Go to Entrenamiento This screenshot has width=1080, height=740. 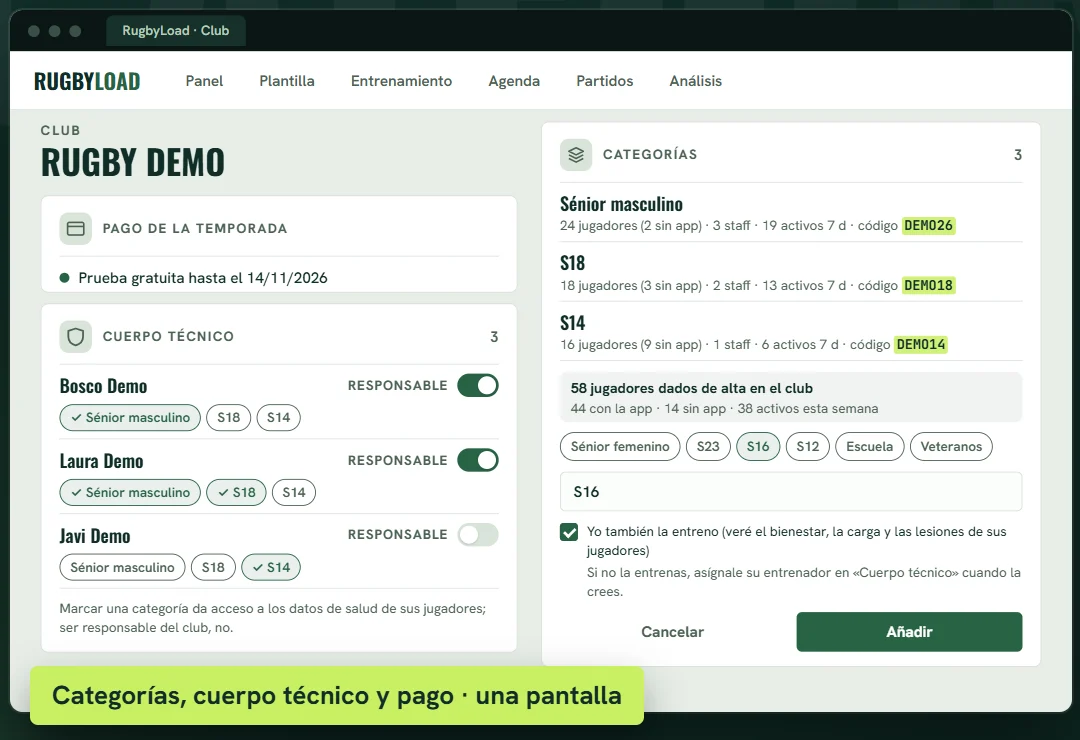click(x=402, y=81)
